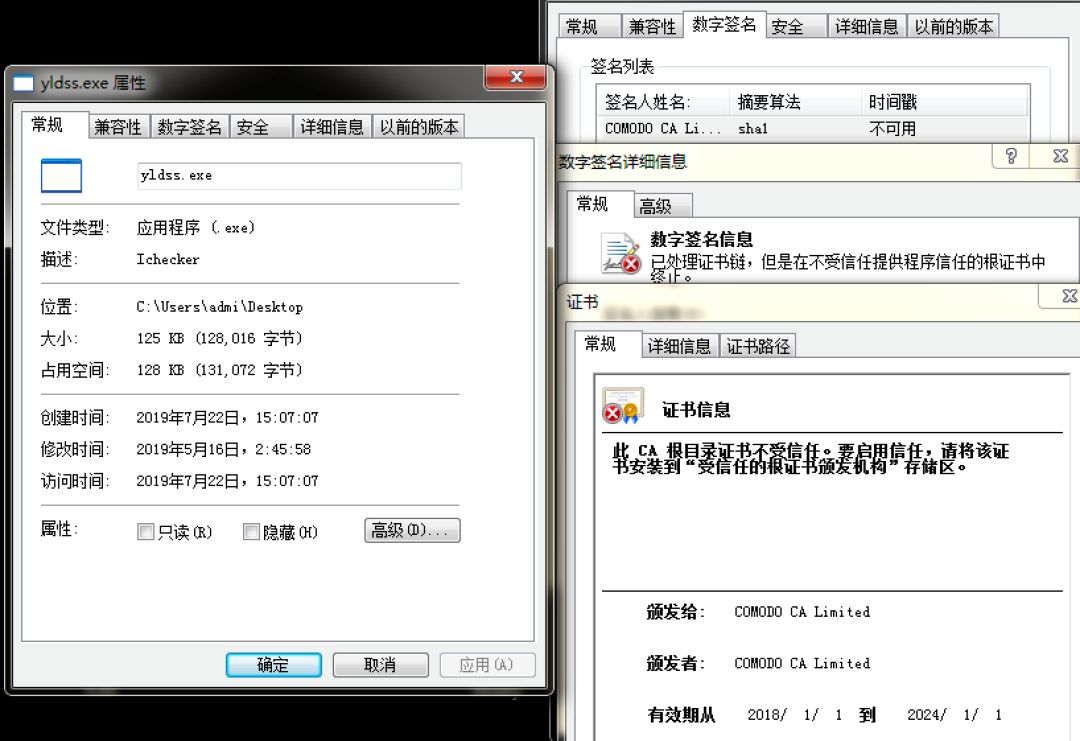Close the digital signature details dialog
1080x741 pixels.
[x=1060, y=156]
